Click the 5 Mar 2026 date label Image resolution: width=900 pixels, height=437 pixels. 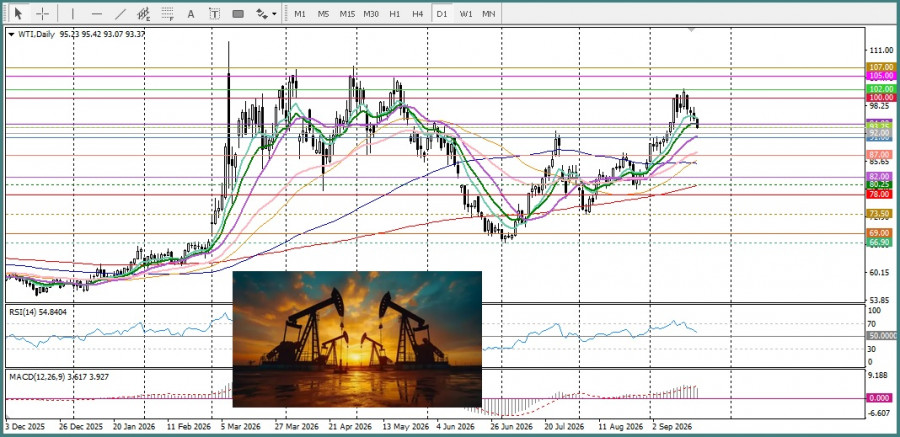click(x=241, y=428)
